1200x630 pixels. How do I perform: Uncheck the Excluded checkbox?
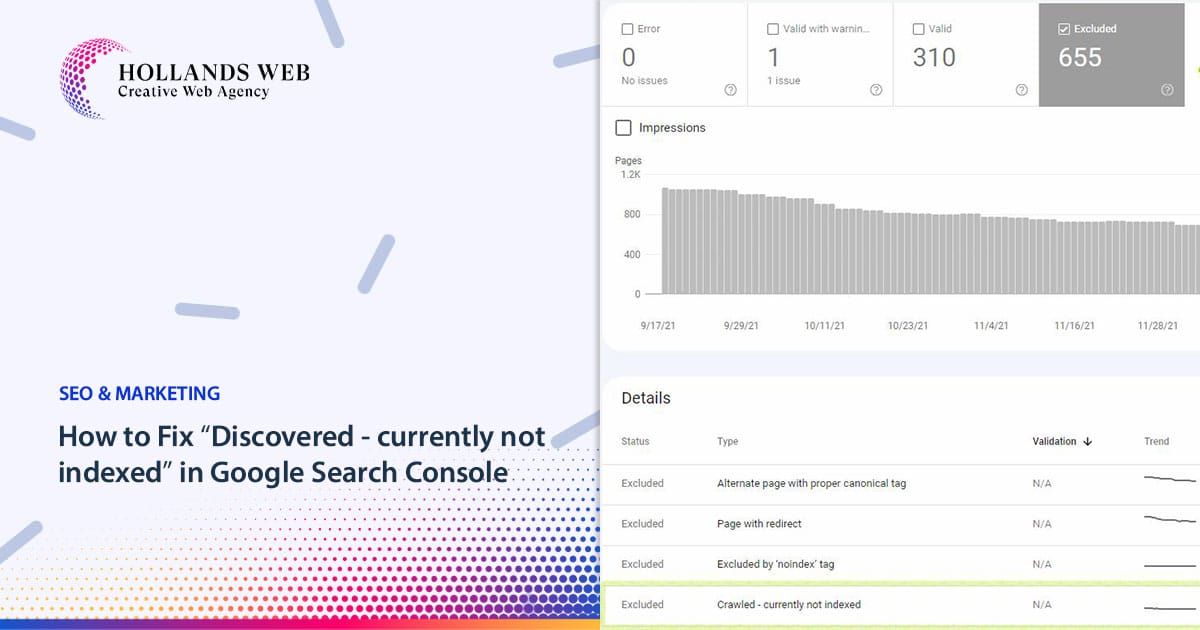[1064, 29]
